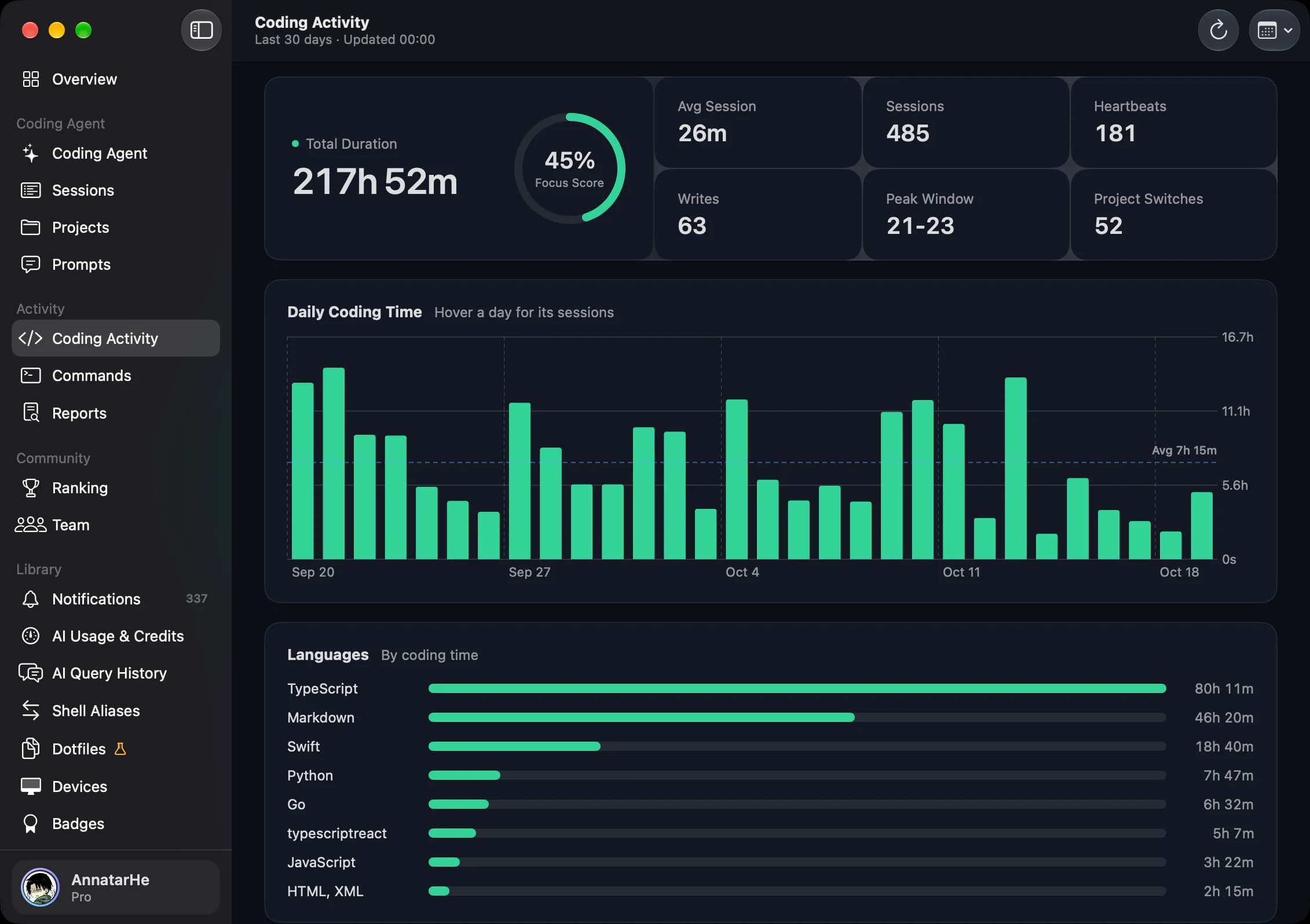Select Coding Activity in the sidebar
Screen dimensions: 1310x924
pyautogui.click(x=116, y=339)
